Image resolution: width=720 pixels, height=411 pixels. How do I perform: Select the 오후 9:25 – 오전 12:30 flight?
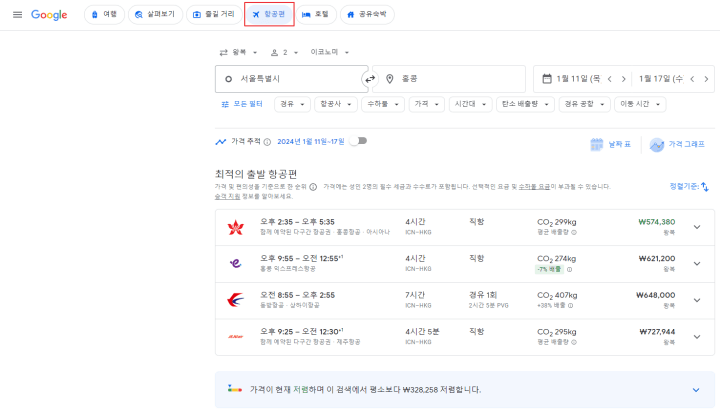pos(465,337)
